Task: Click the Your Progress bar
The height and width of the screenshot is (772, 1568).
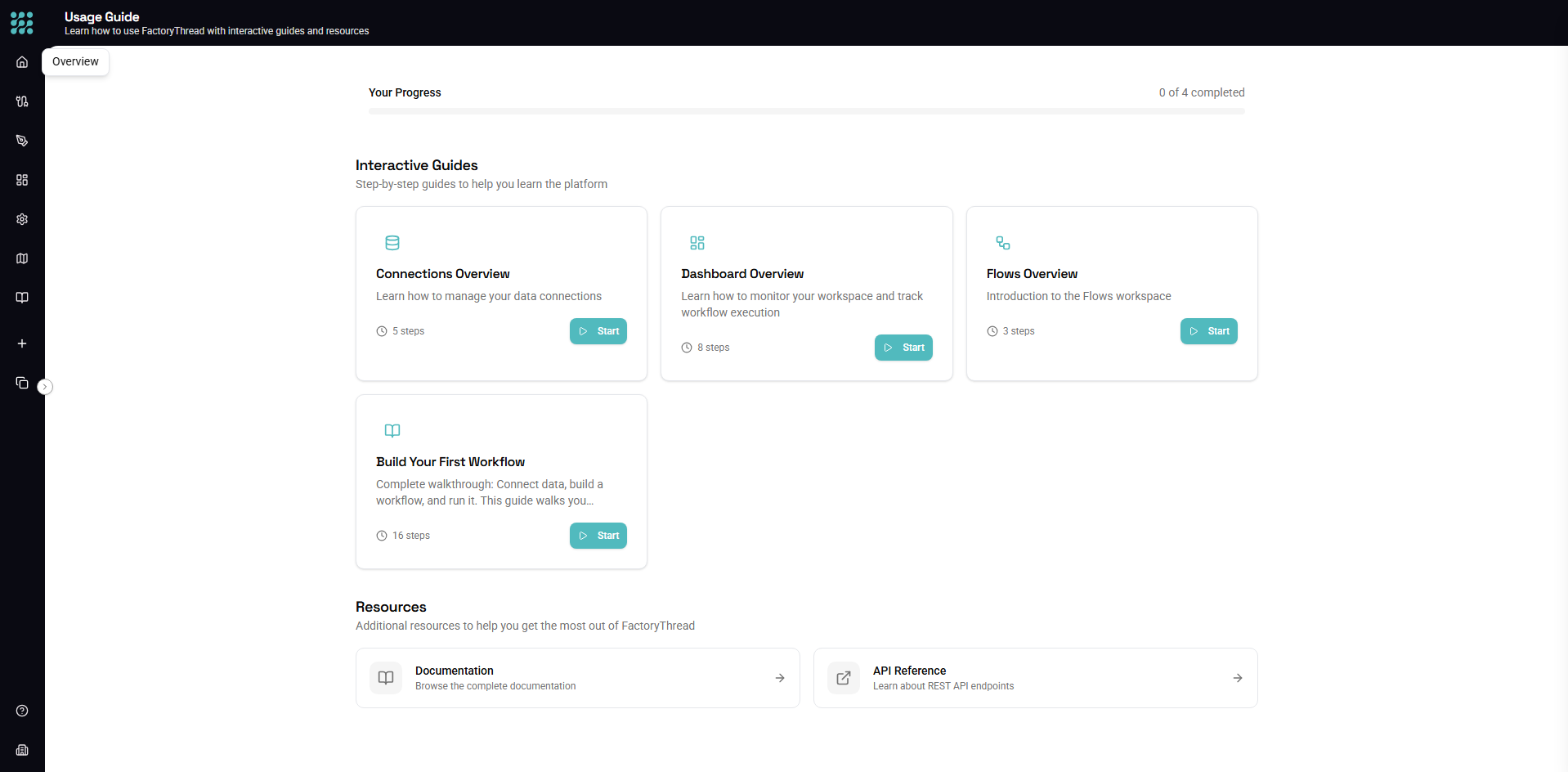Action: point(807,111)
